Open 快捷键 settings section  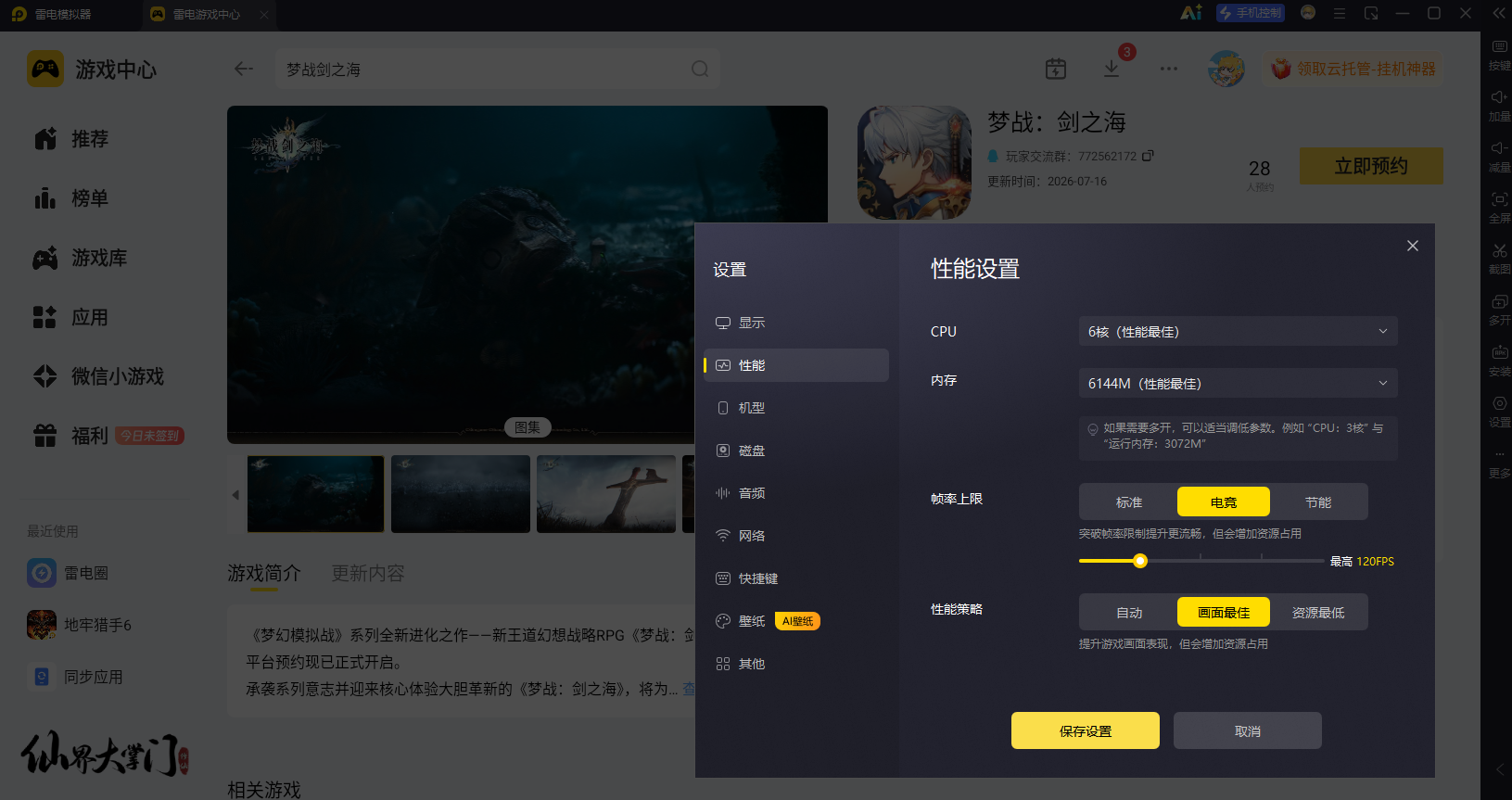pos(796,578)
